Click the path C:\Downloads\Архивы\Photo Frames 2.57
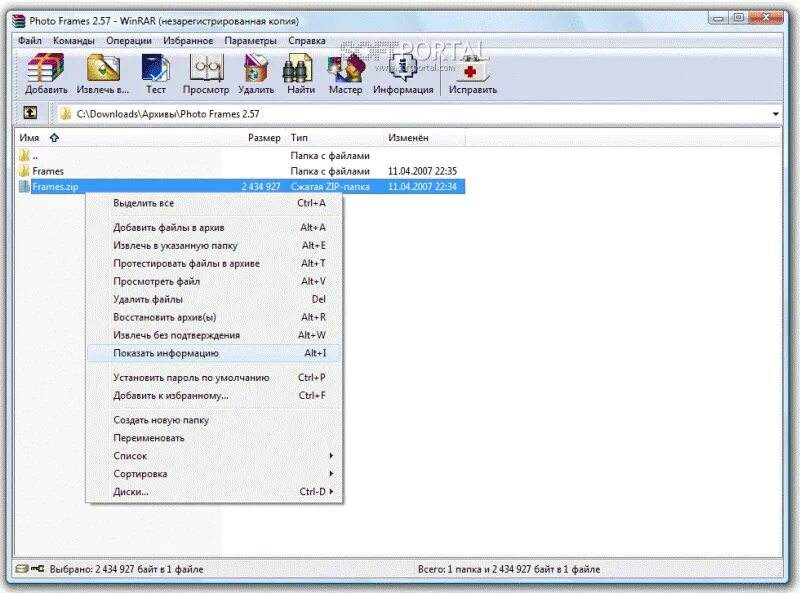Image resolution: width=800 pixels, height=593 pixels. [168, 114]
